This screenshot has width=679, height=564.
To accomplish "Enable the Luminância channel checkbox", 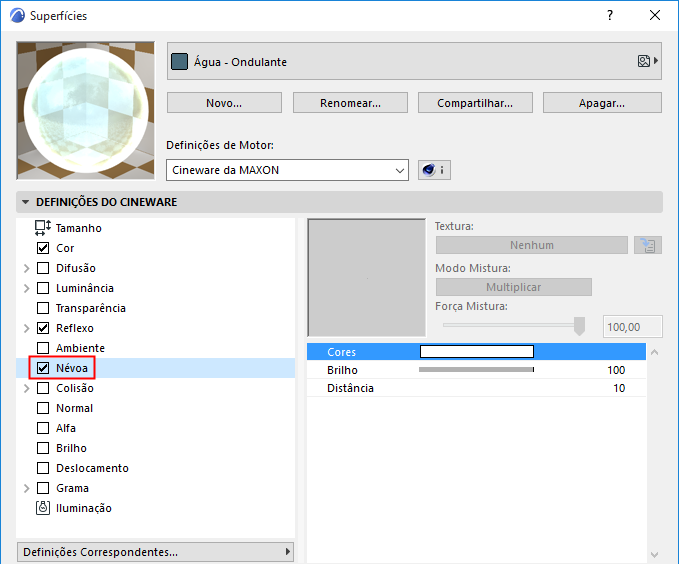I will [x=43, y=288].
